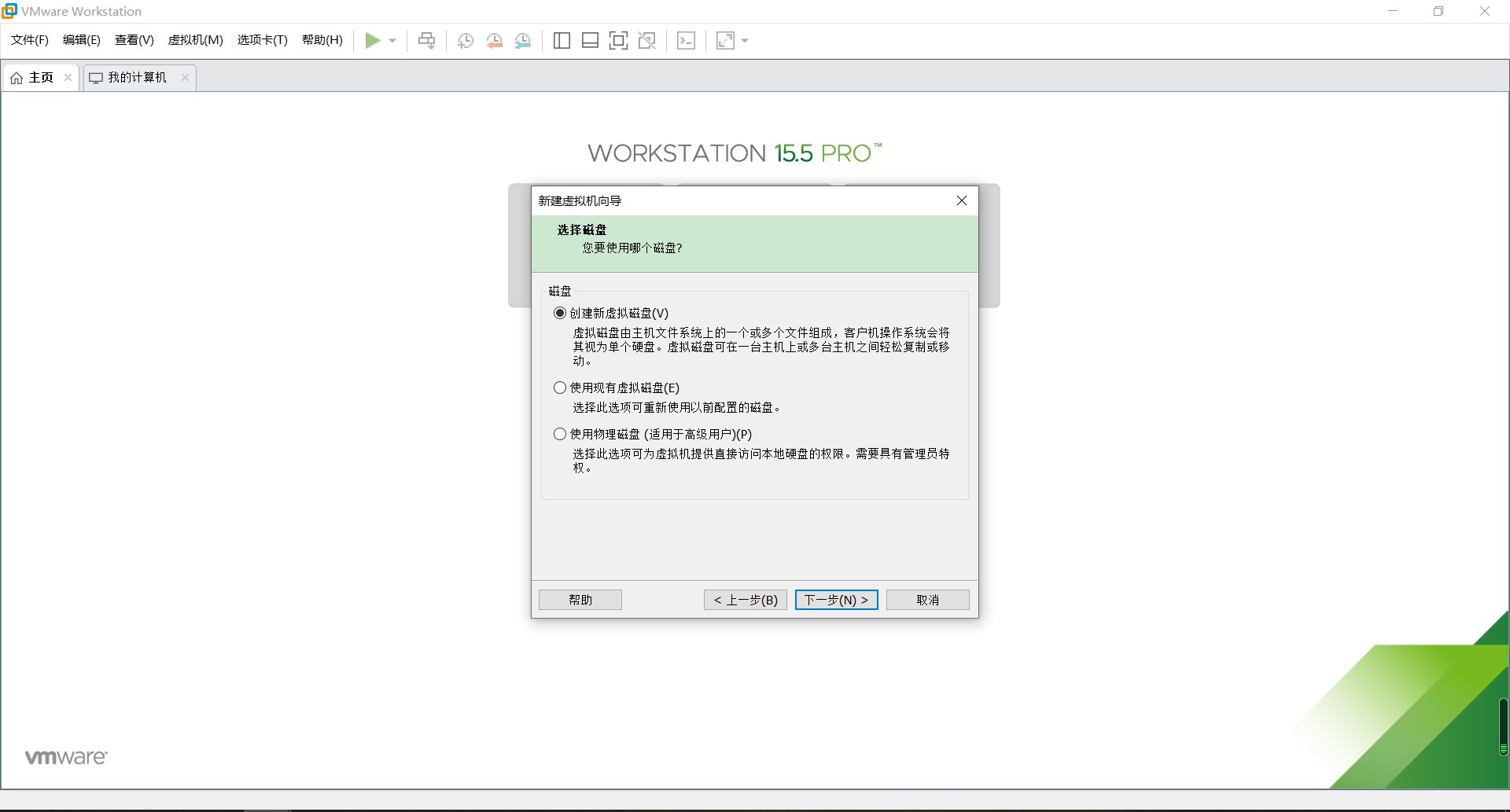The width and height of the screenshot is (1510, 812).
Task: Open the power options dropdown arrow
Action: click(392, 41)
